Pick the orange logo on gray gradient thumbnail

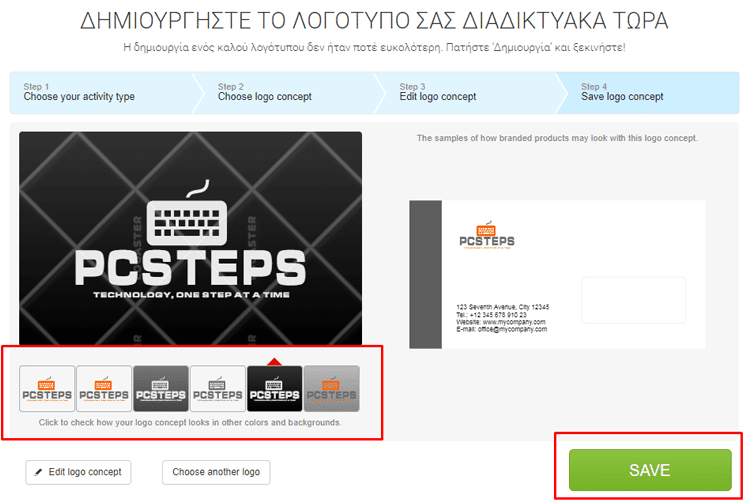point(331,389)
